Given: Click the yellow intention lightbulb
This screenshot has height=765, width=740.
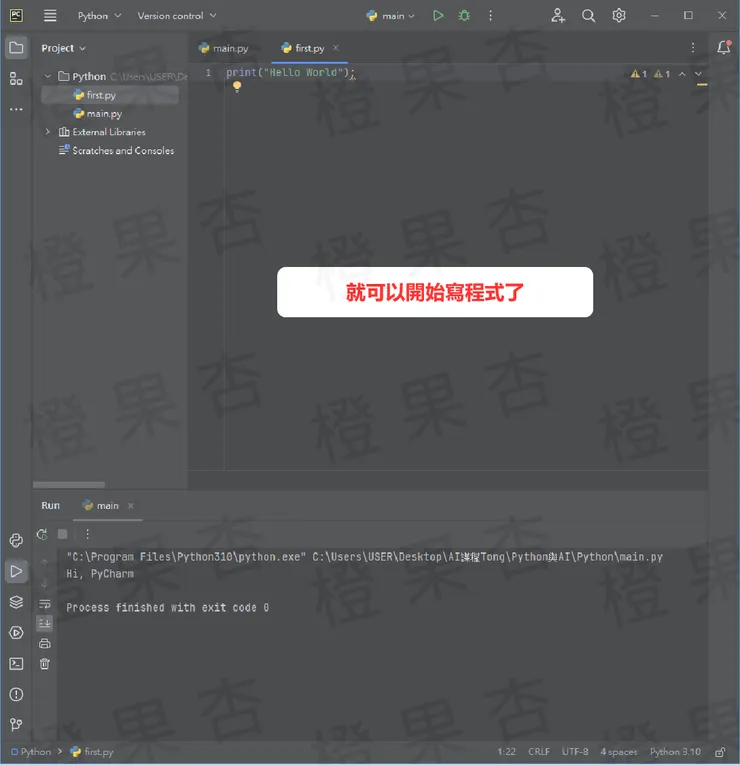Looking at the screenshot, I should tap(237, 87).
